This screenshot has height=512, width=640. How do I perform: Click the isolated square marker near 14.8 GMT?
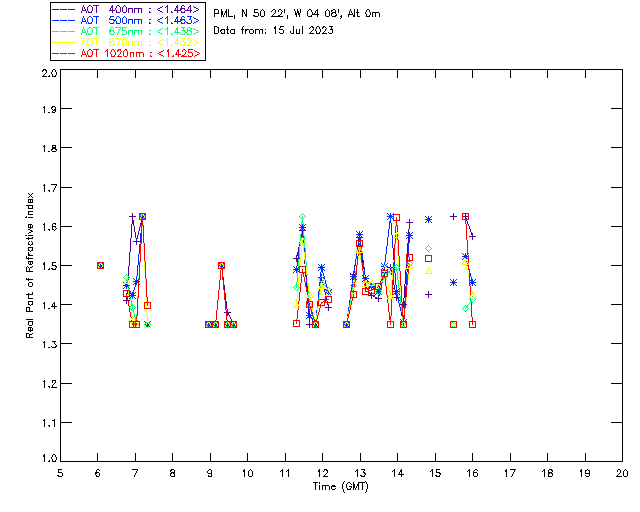coord(428,259)
